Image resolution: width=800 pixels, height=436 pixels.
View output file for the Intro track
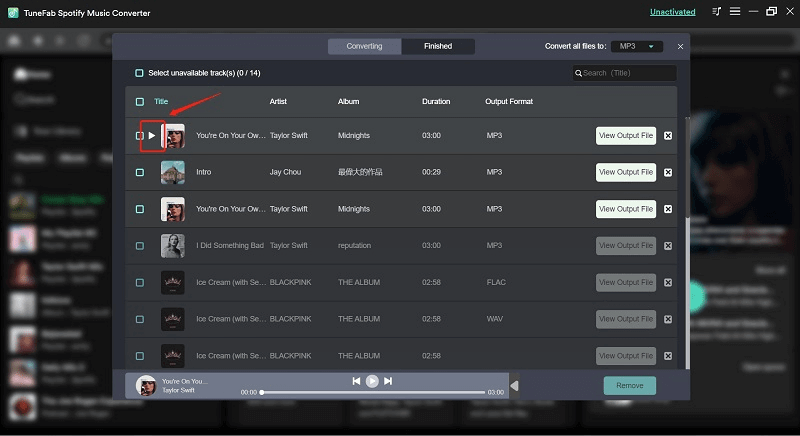click(x=626, y=172)
